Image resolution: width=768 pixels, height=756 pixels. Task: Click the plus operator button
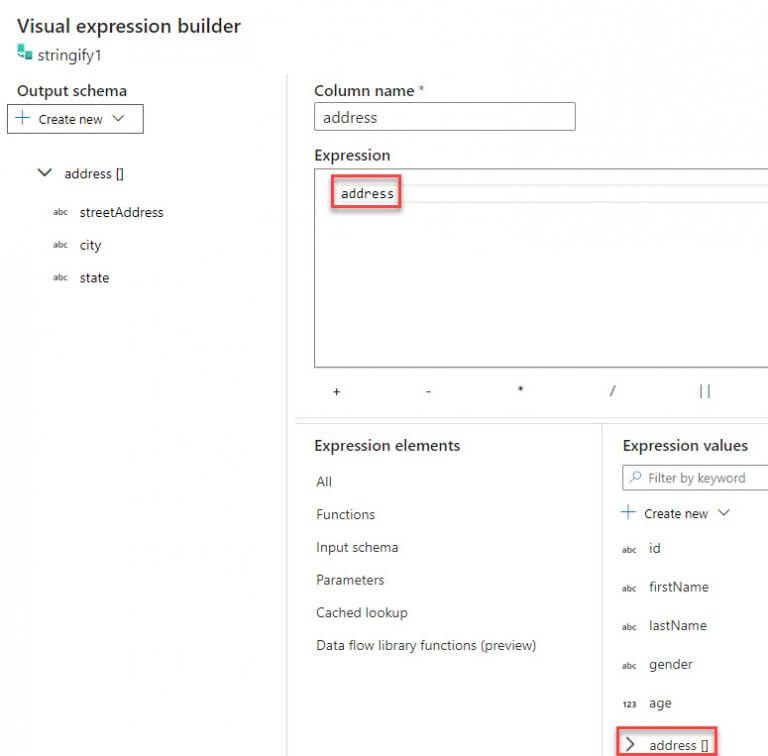click(x=336, y=392)
